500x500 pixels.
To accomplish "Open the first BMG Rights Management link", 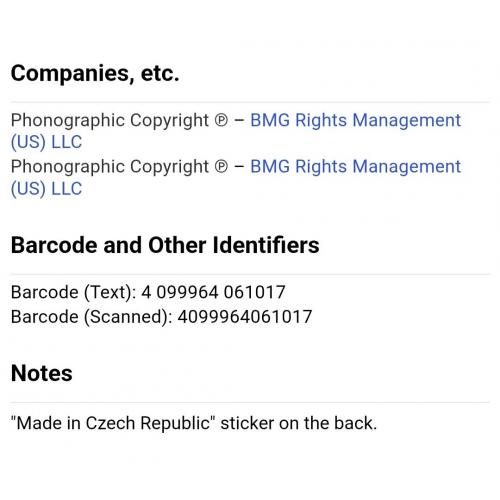I will 355,120.
